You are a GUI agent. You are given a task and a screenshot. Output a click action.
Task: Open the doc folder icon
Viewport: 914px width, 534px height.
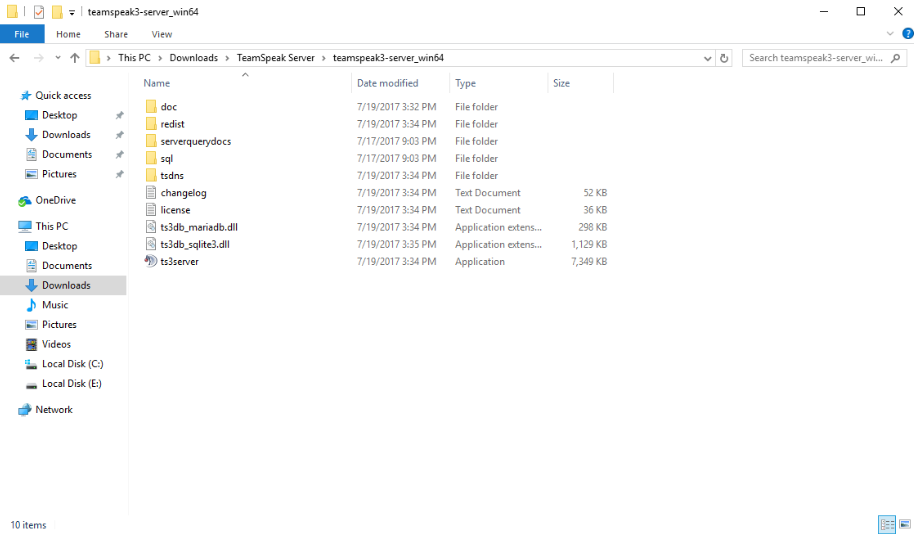(x=151, y=107)
